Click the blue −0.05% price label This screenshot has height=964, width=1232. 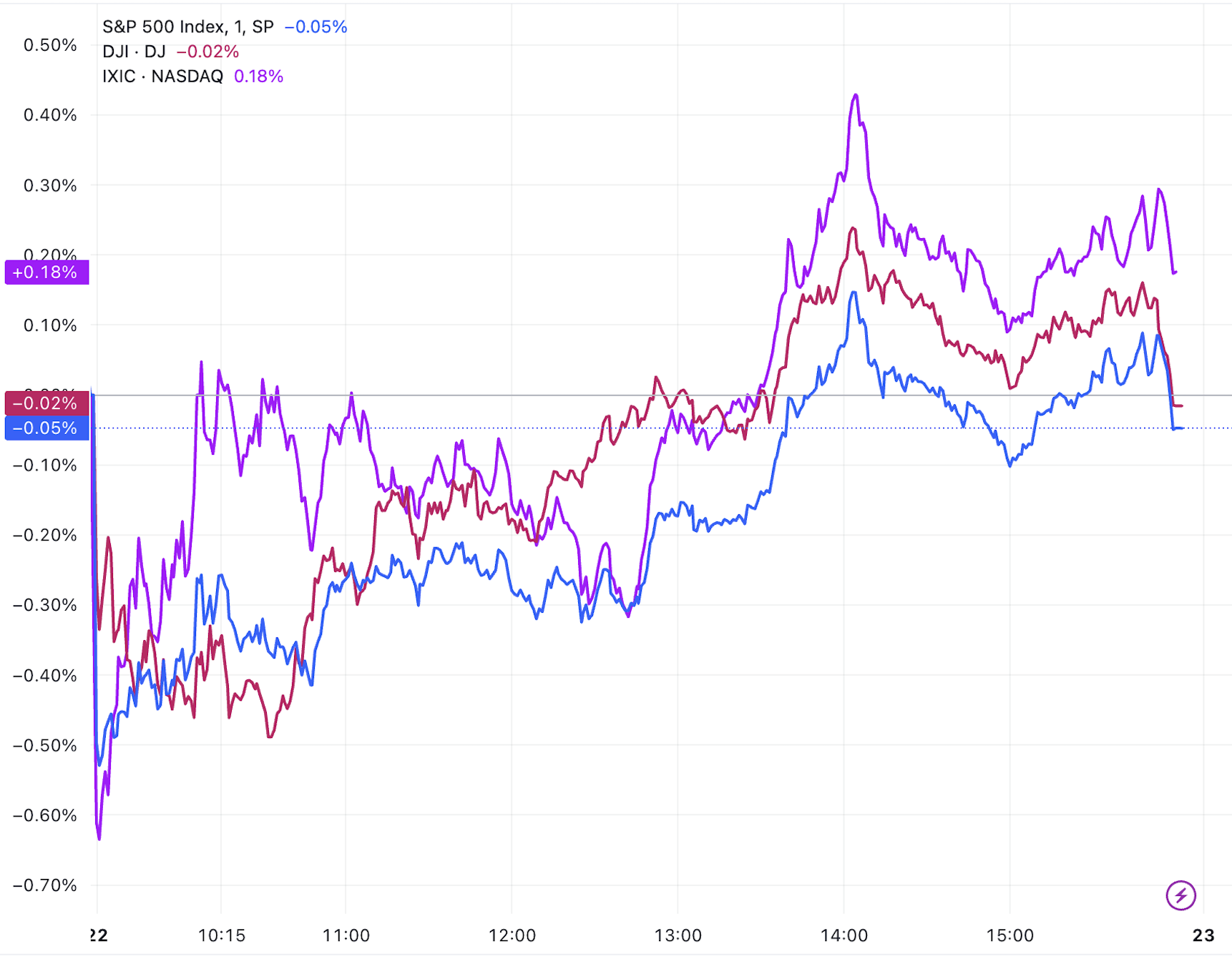tap(47, 428)
